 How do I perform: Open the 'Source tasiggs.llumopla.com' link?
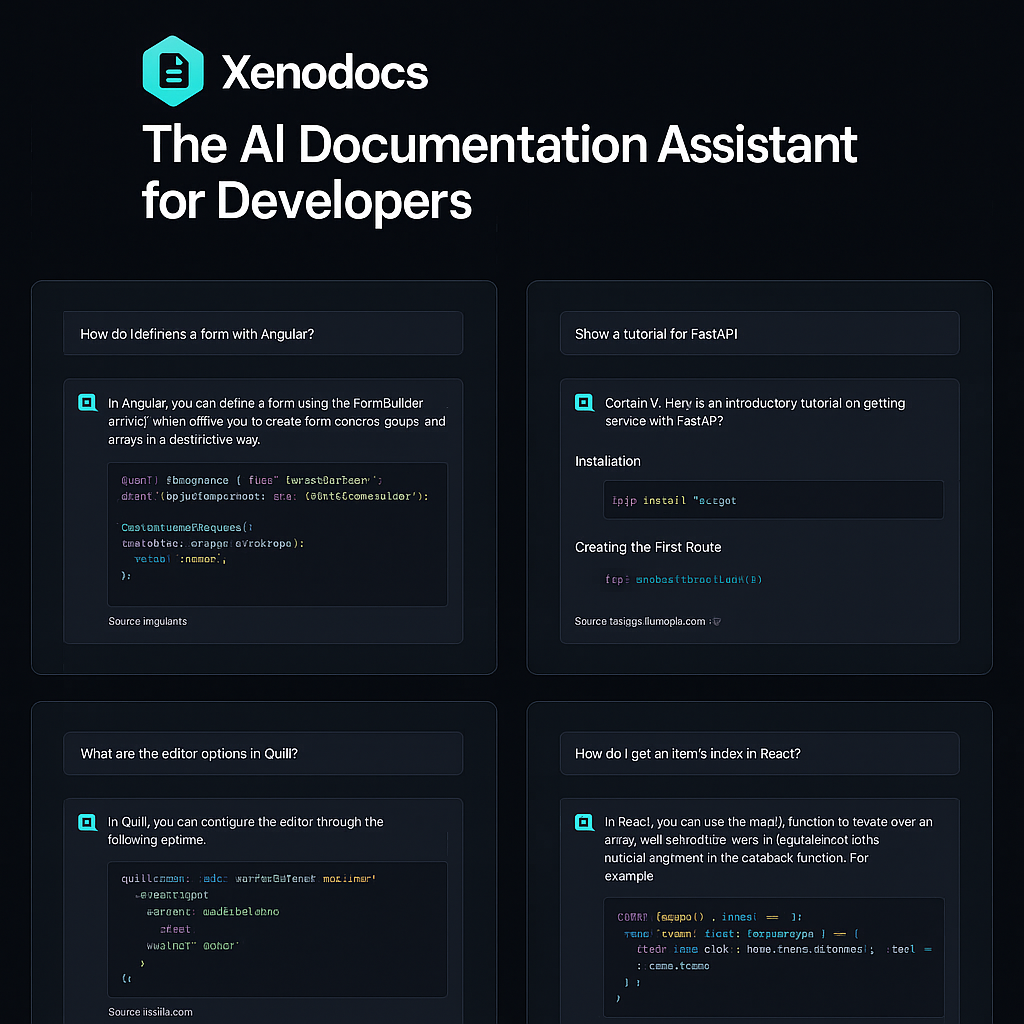click(x=640, y=621)
